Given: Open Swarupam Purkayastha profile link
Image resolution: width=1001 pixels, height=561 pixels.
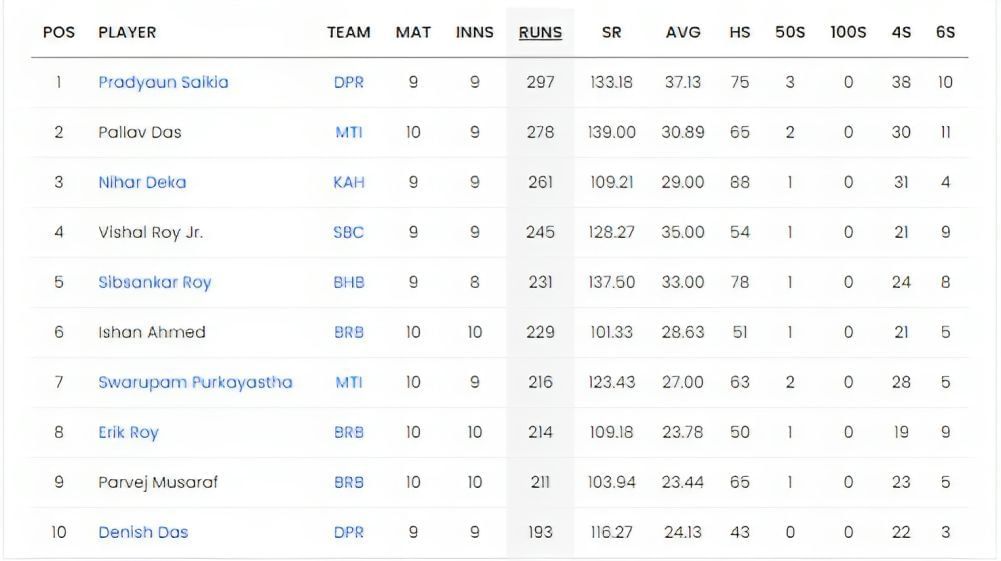Looking at the screenshot, I should [x=195, y=382].
